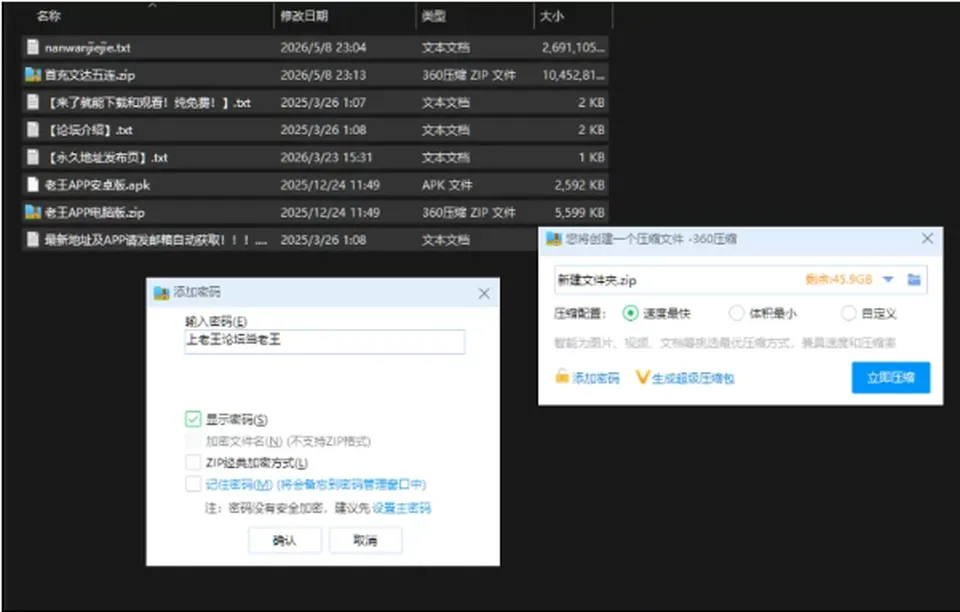960x612 pixels.
Task: Click the 2026/5/8 23:04 date cell
Action: pos(323,47)
